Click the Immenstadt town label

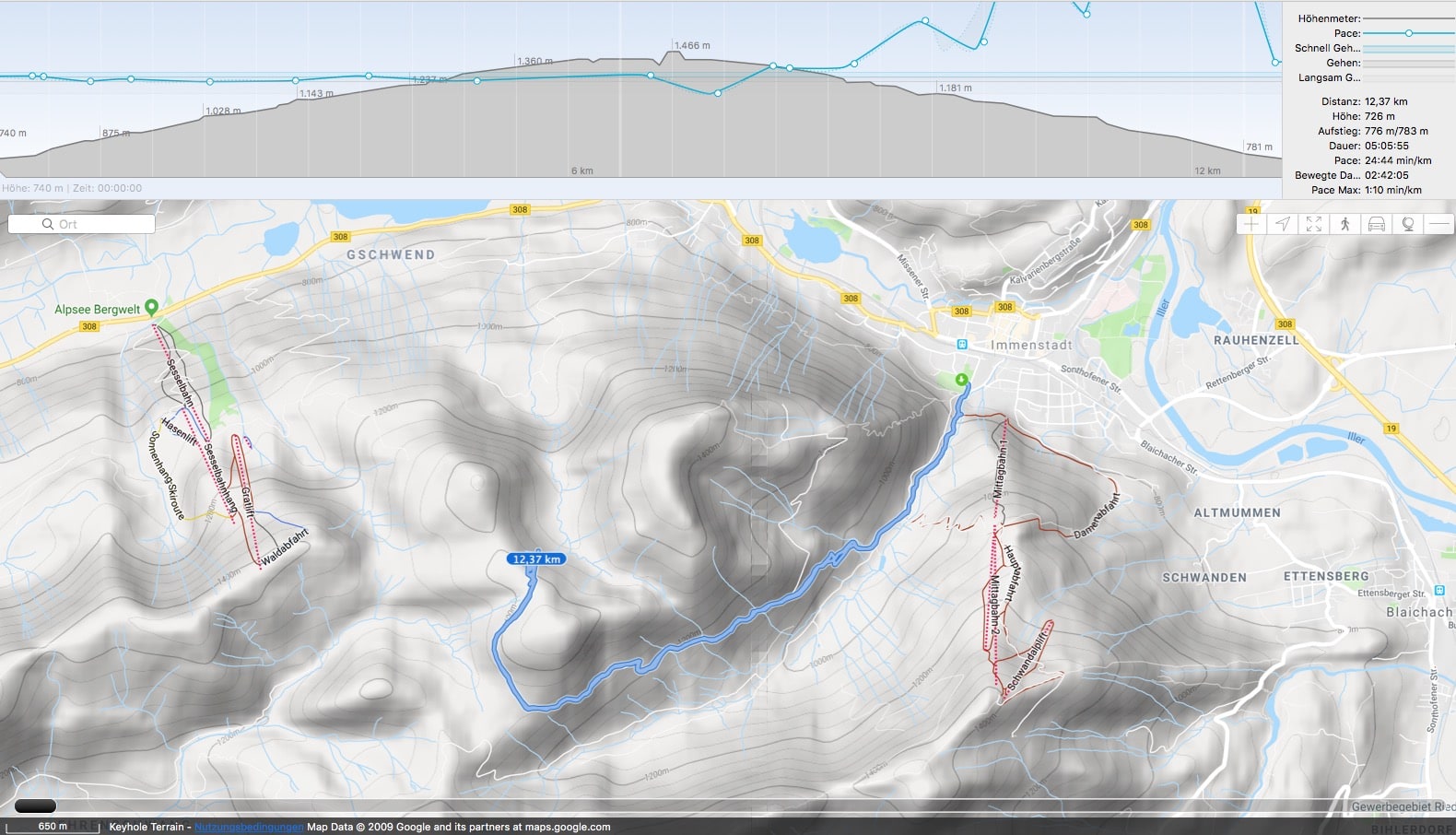pyautogui.click(x=1031, y=345)
